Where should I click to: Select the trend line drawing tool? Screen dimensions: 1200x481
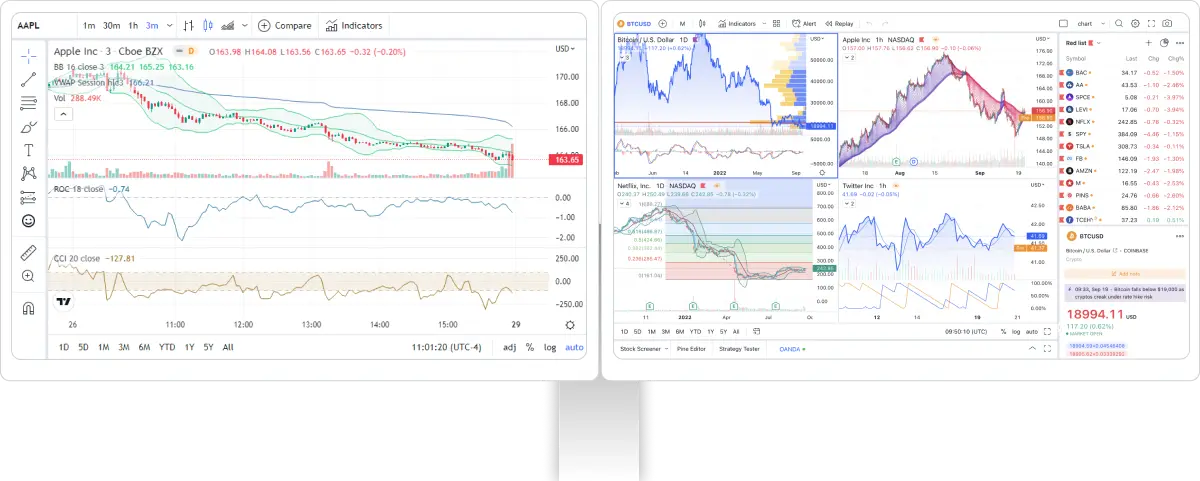click(x=29, y=79)
